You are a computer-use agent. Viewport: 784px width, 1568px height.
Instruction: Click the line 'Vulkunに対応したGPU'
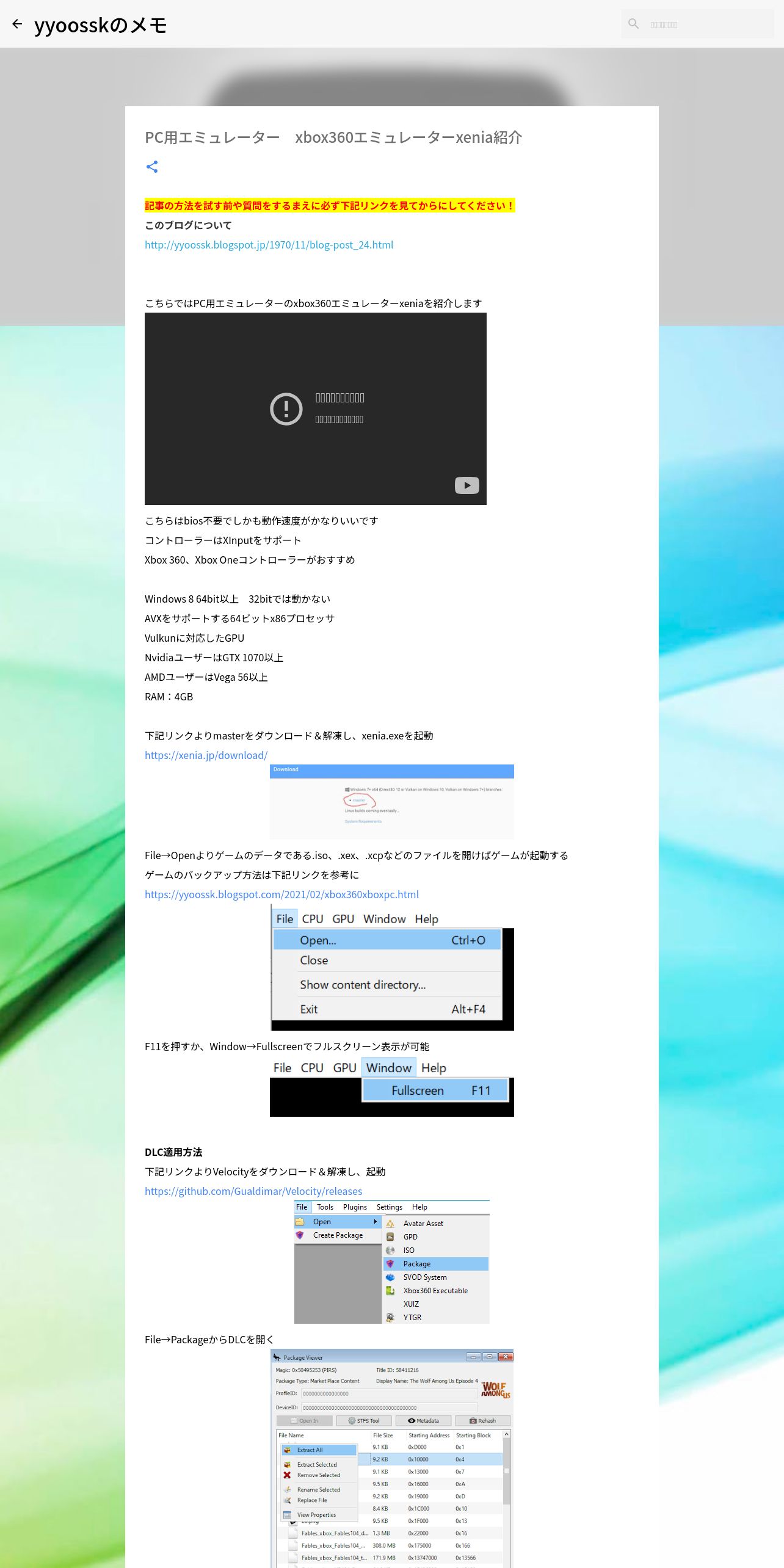194,638
